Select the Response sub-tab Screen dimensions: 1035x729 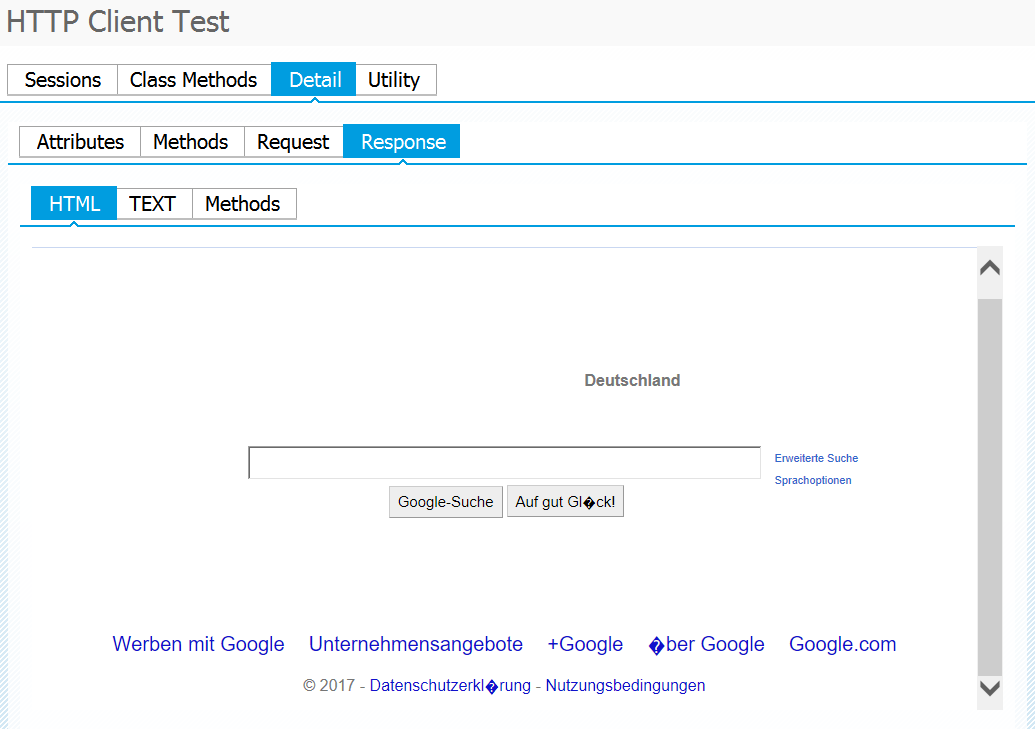(x=403, y=142)
